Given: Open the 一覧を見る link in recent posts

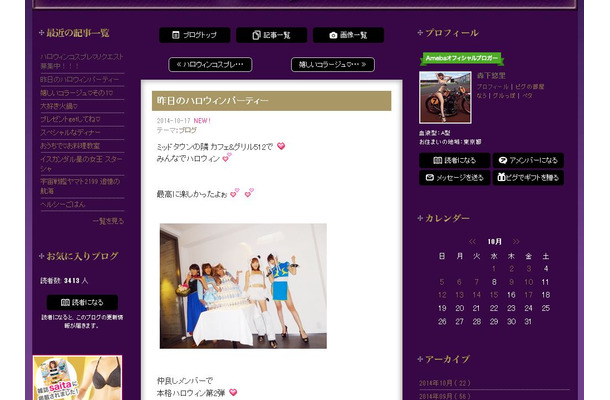Looking at the screenshot, I should [108, 220].
